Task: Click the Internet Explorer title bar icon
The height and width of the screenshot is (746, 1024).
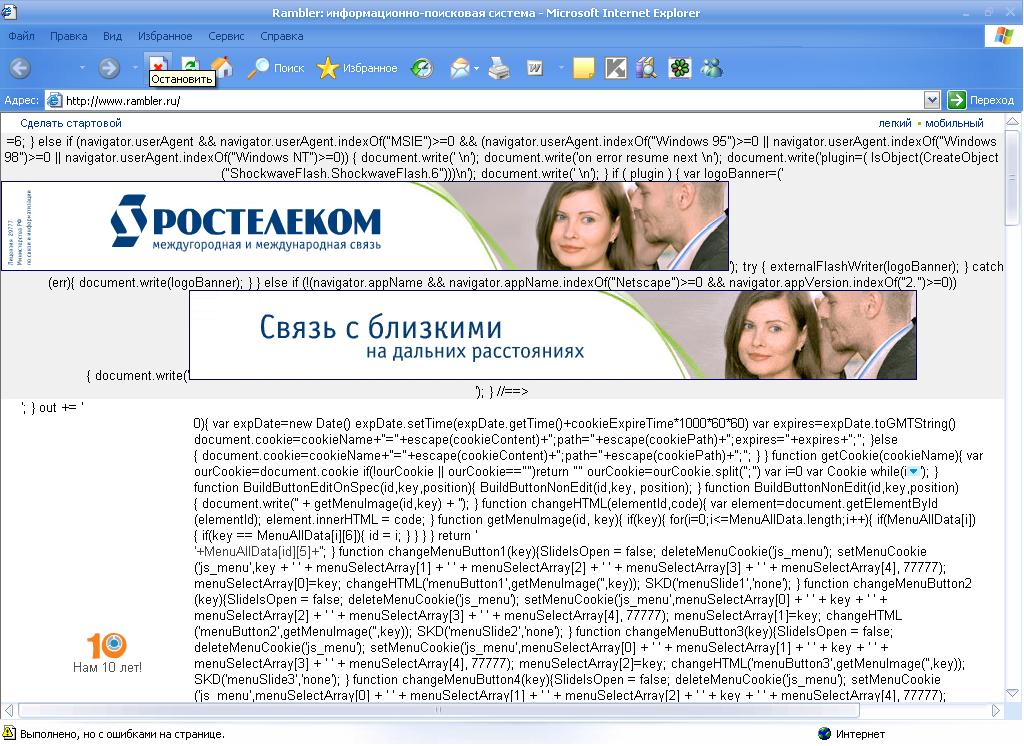Action: 9,12
